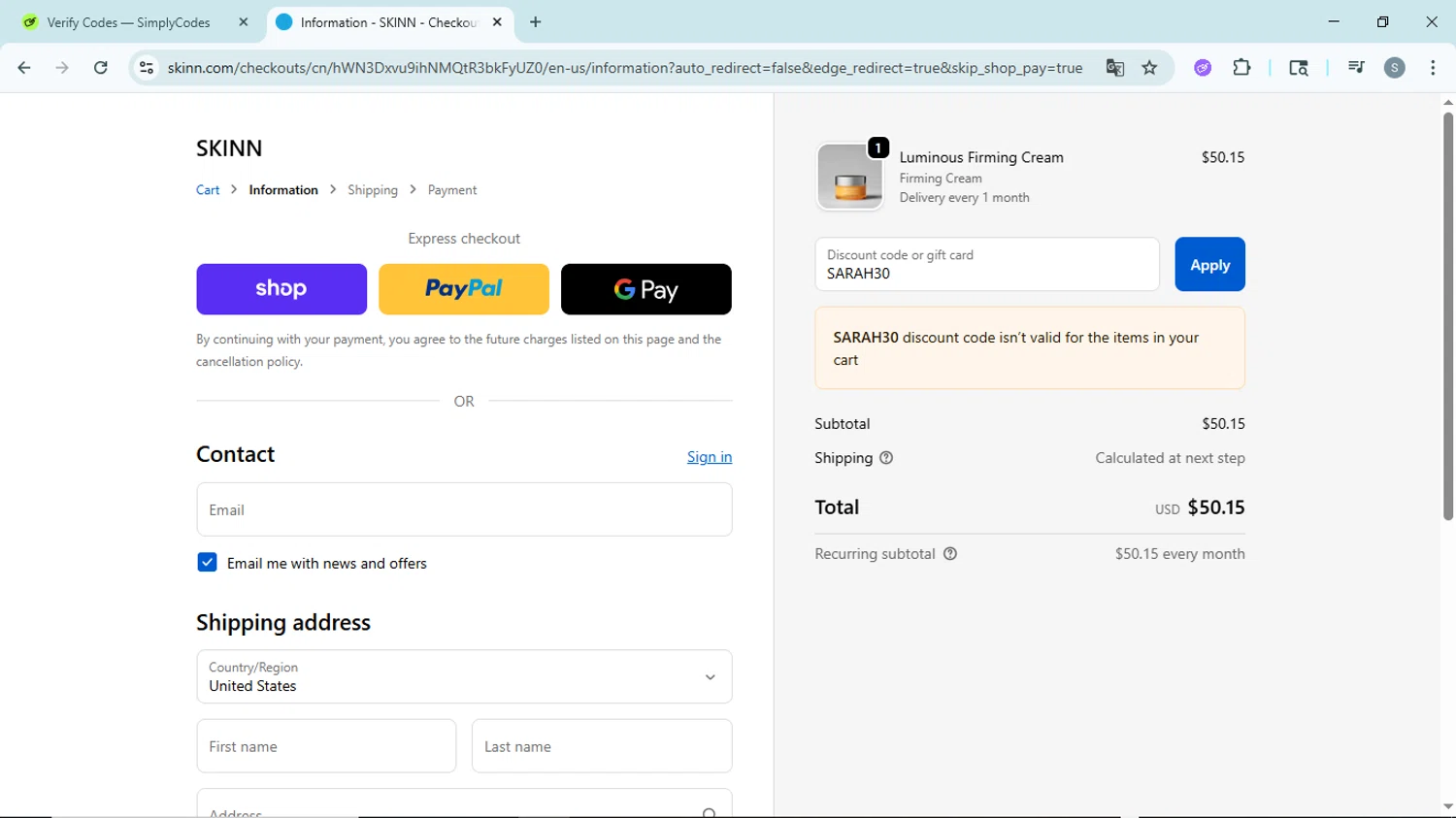Click the SKINN store logo text

click(229, 148)
